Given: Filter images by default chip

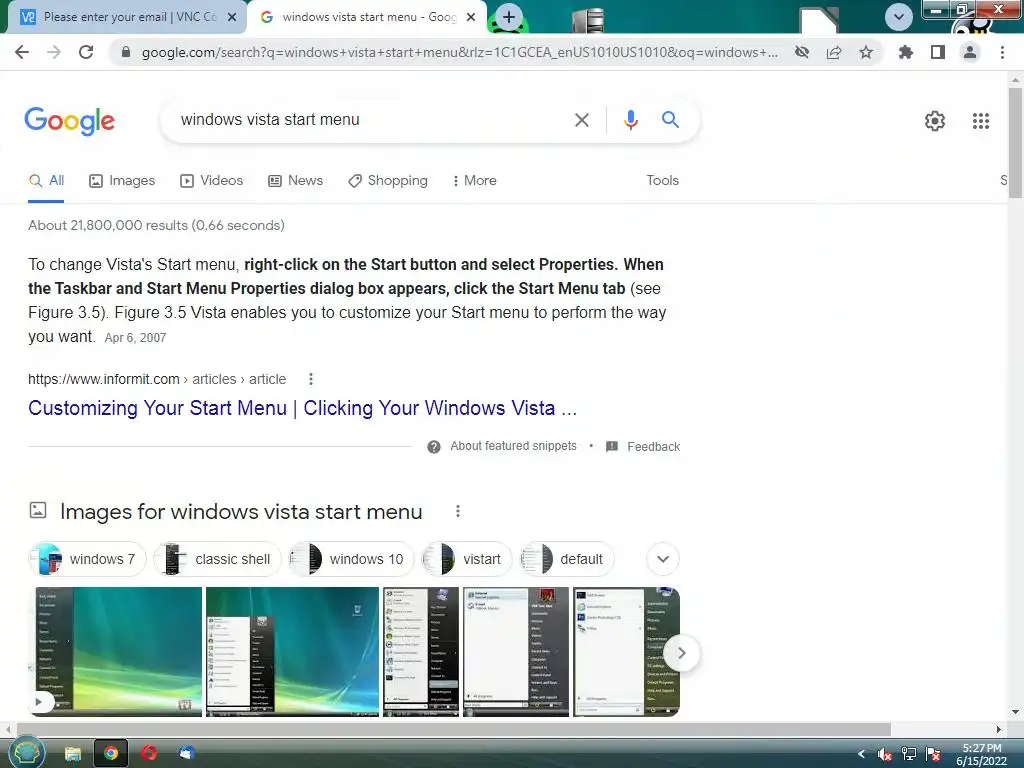Looking at the screenshot, I should pos(567,559).
